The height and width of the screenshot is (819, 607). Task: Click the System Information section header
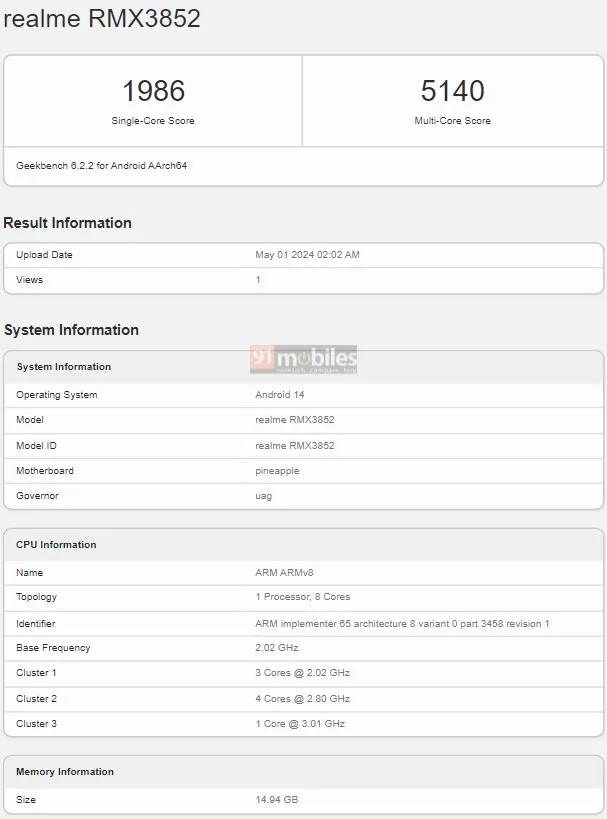[68, 329]
